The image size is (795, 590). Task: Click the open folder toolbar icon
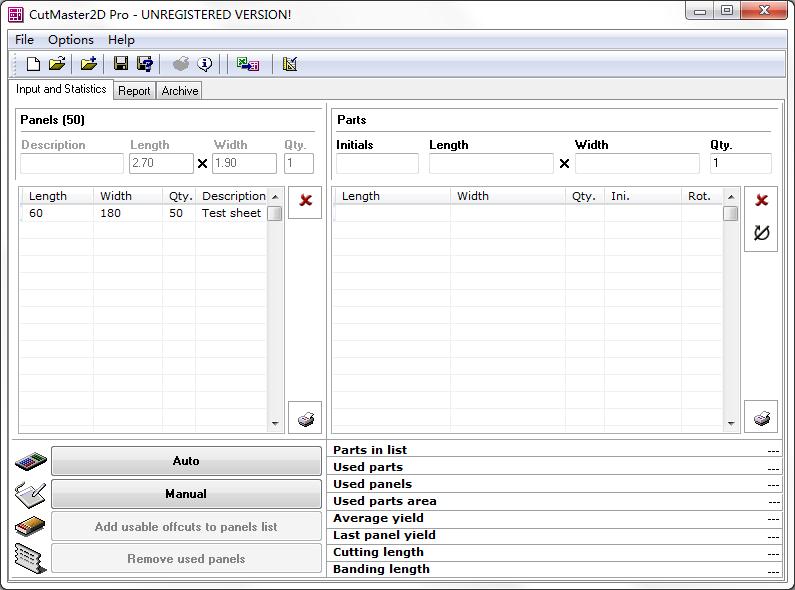(x=57, y=64)
